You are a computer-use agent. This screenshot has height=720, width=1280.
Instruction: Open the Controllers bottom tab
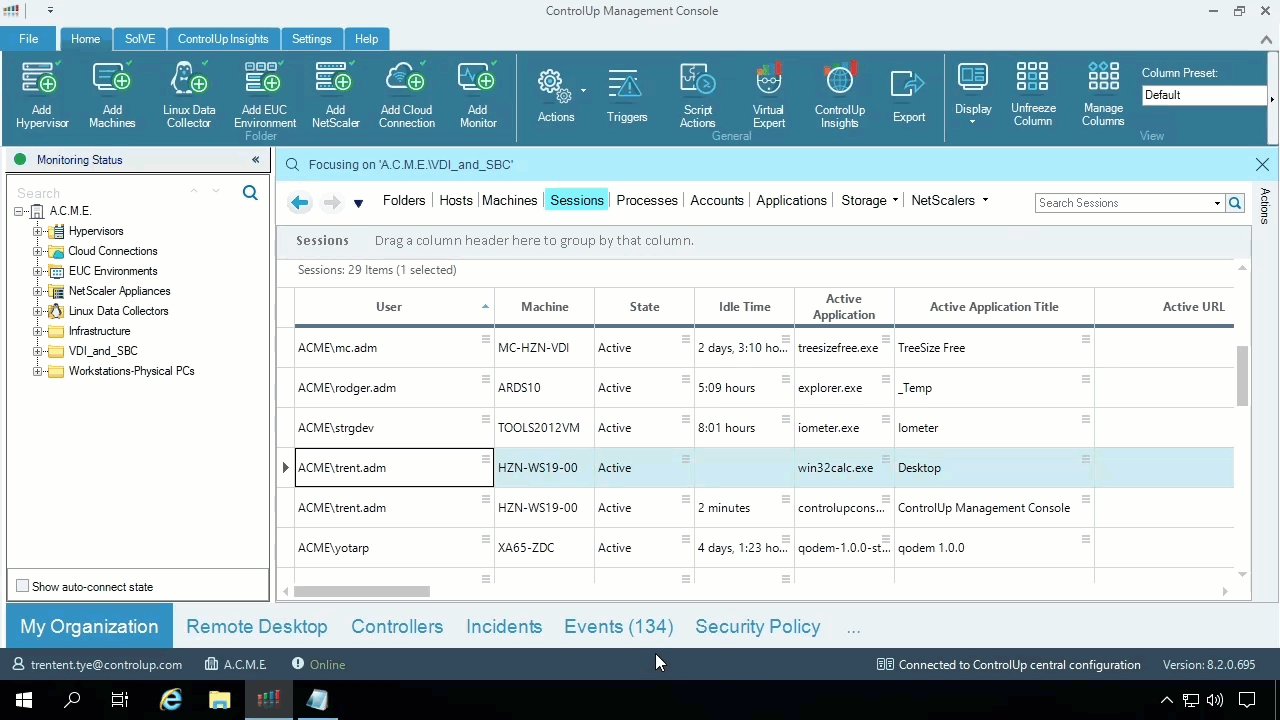pyautogui.click(x=397, y=627)
